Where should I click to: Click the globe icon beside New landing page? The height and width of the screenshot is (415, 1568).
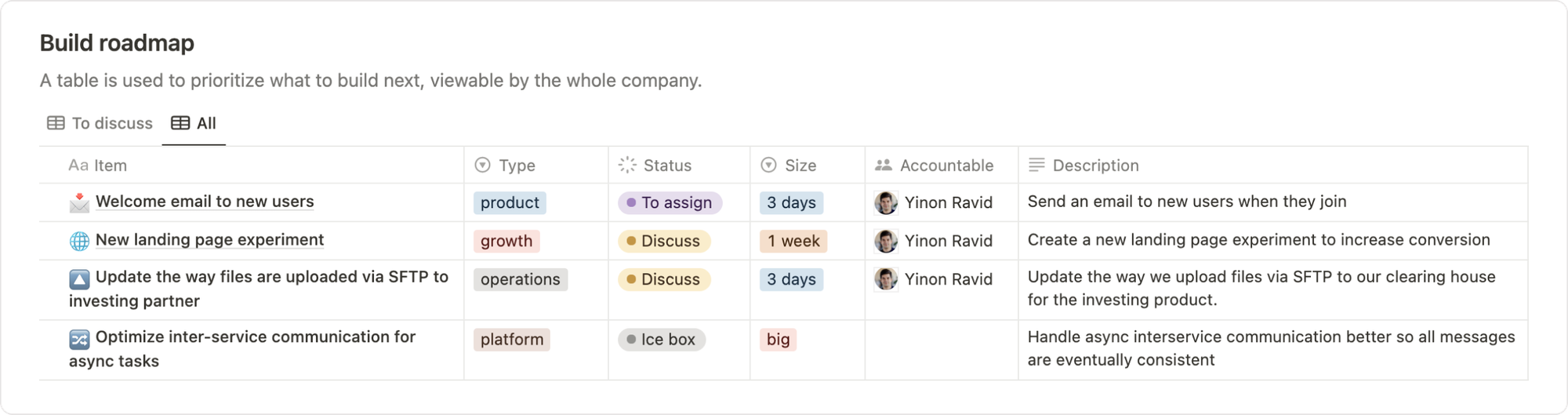tap(79, 241)
